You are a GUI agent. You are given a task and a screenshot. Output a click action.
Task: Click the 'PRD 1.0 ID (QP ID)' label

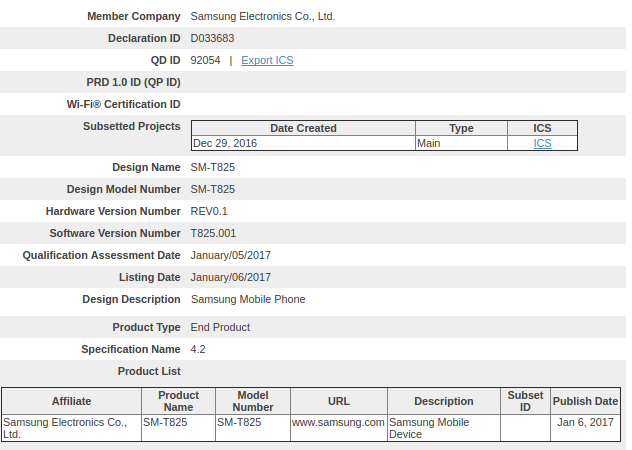click(133, 82)
